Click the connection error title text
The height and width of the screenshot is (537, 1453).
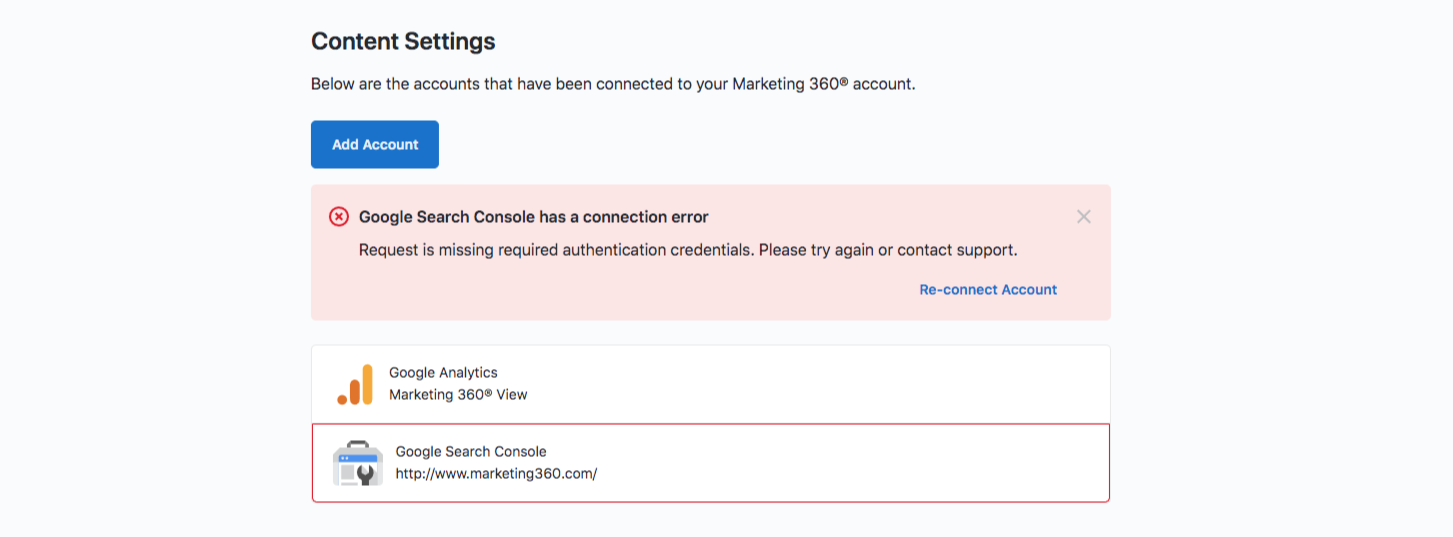pyautogui.click(x=533, y=217)
